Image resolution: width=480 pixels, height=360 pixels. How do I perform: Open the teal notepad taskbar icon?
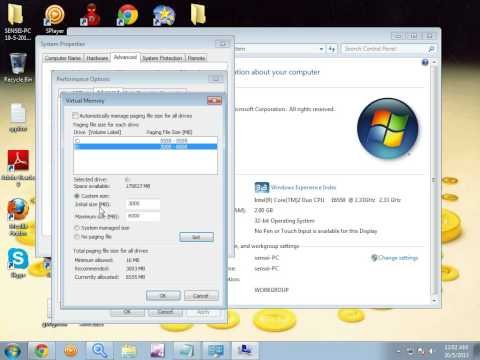point(186,351)
